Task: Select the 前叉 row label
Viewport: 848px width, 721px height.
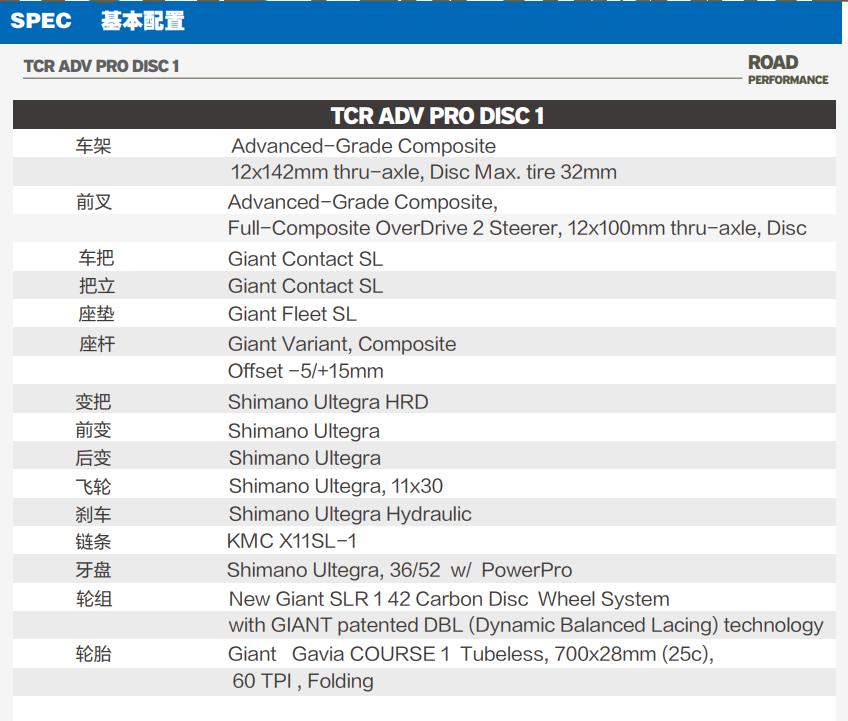Action: [x=94, y=202]
